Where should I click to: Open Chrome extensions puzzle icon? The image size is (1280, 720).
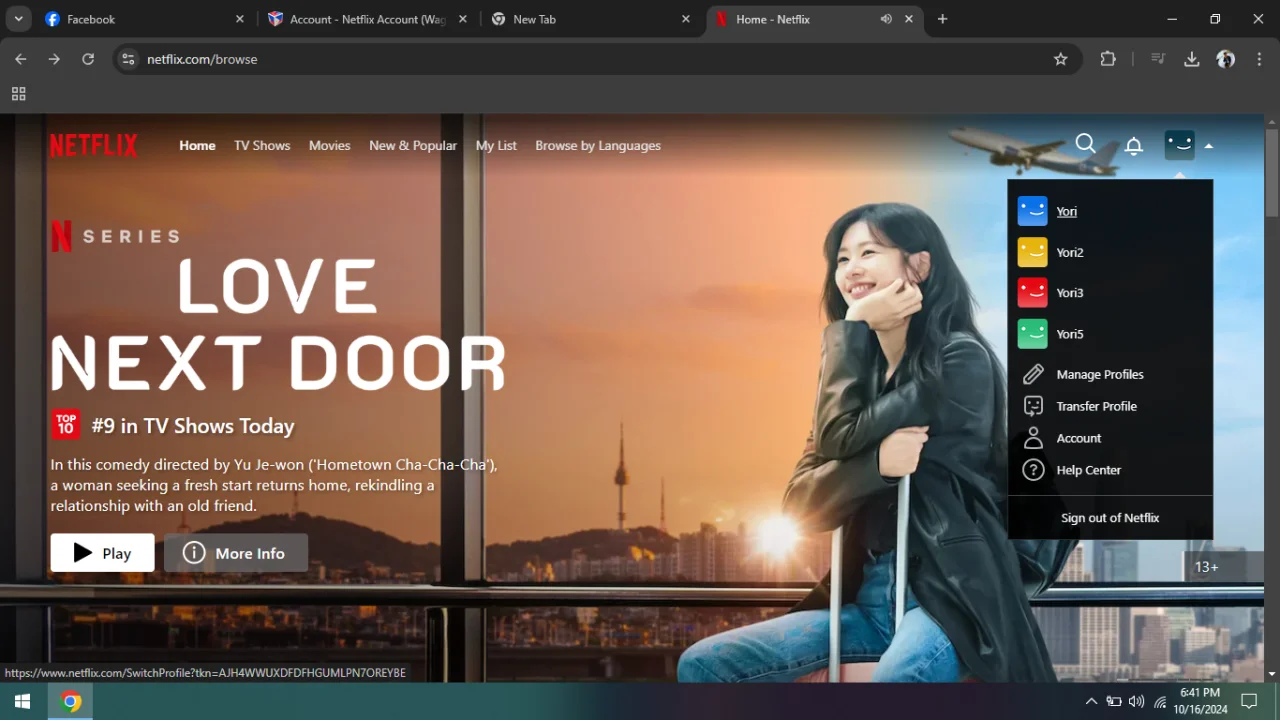pos(1108,59)
